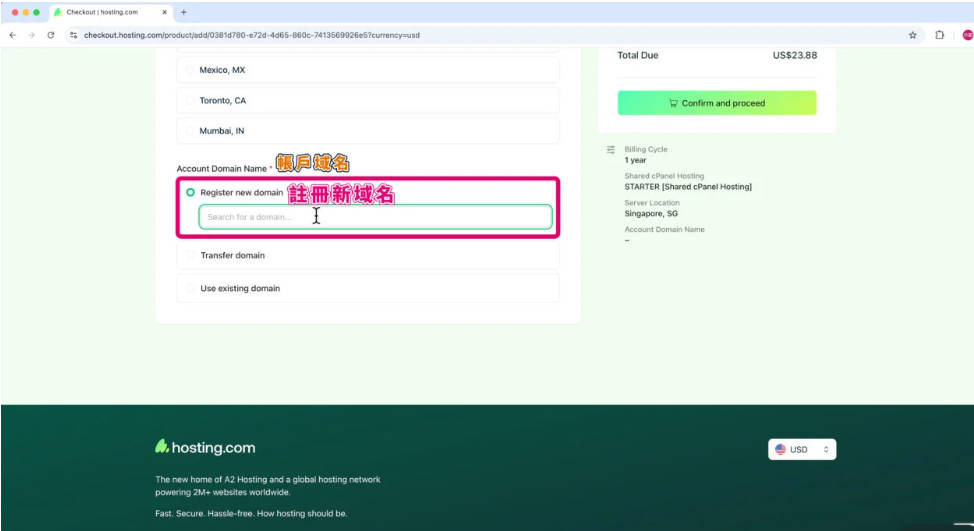Click the Singapore, SG server location text
The width and height of the screenshot is (974, 531).
pyautogui.click(x=651, y=214)
